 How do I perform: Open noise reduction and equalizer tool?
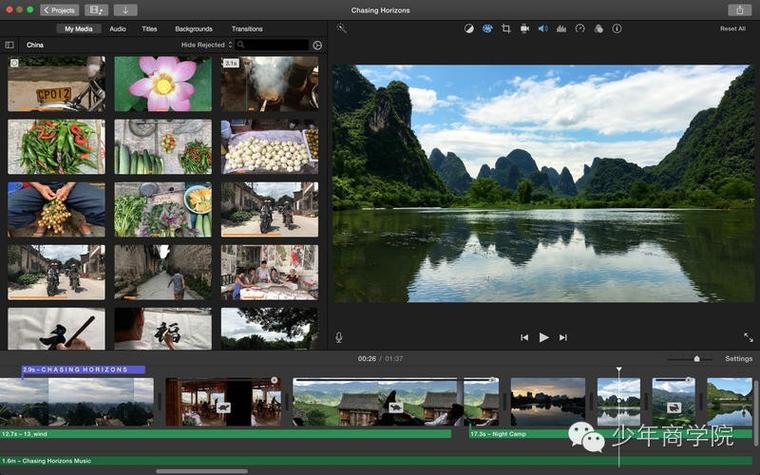561,29
